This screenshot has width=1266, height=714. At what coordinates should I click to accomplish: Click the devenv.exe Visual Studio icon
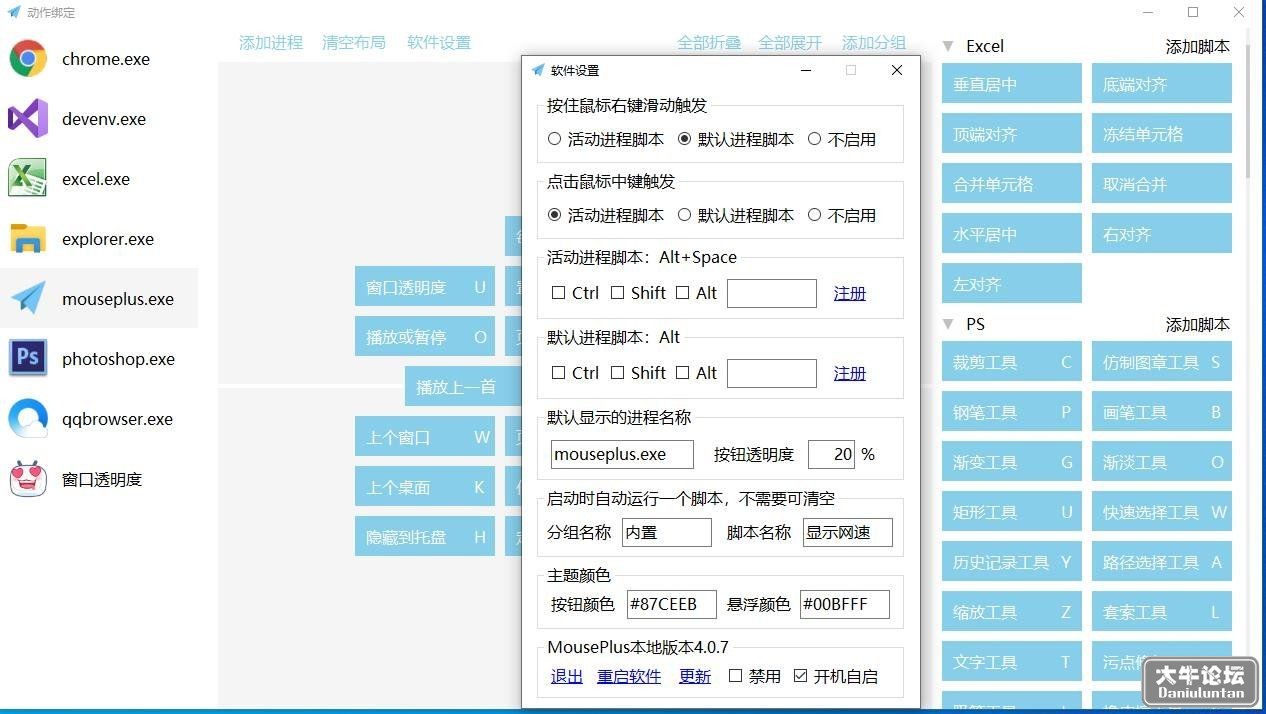click(28, 119)
